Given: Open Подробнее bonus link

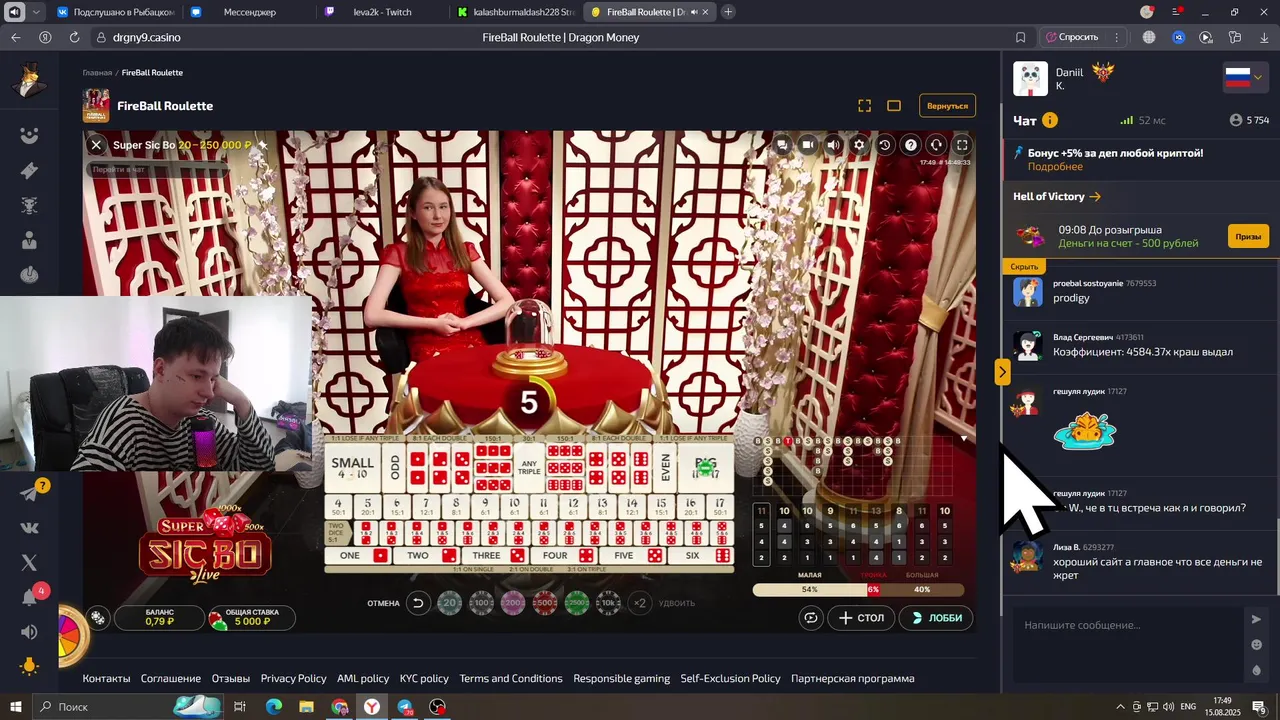Looking at the screenshot, I should [1055, 167].
